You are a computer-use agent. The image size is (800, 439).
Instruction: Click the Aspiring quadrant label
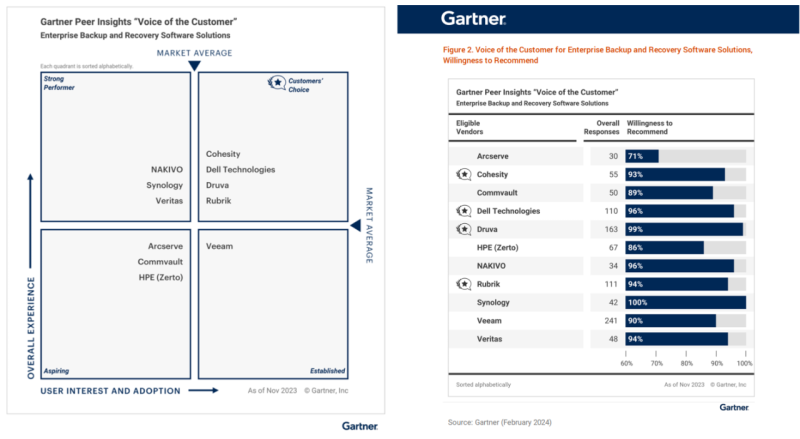pos(56,371)
